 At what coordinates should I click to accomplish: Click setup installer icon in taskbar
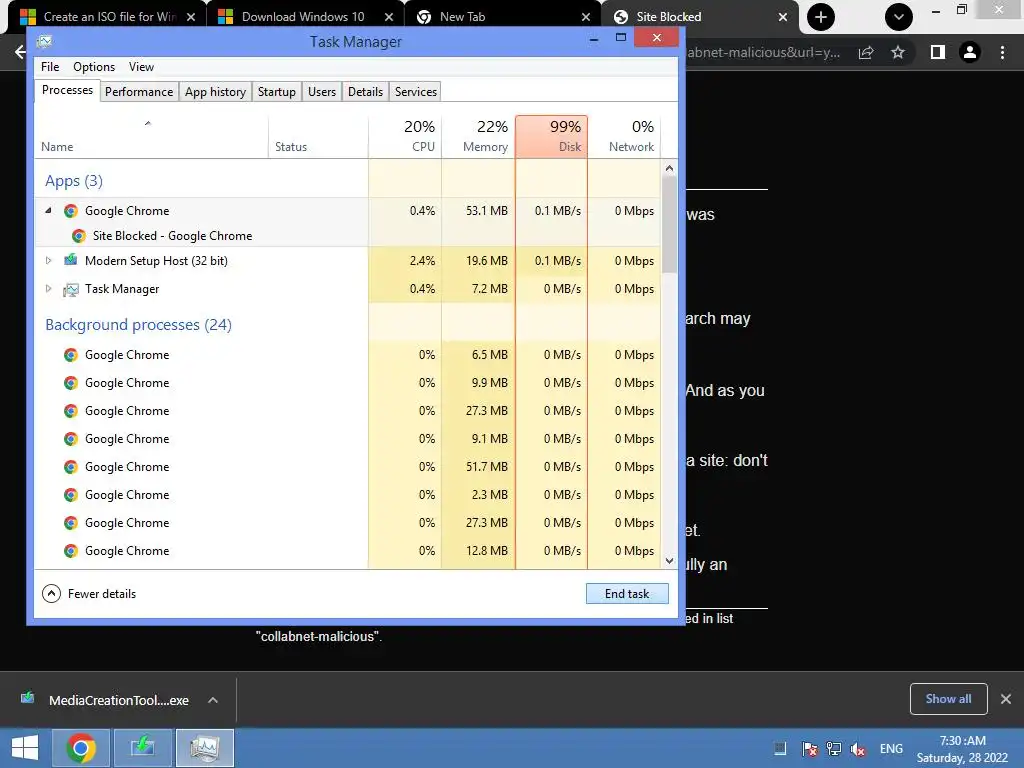(x=142, y=748)
